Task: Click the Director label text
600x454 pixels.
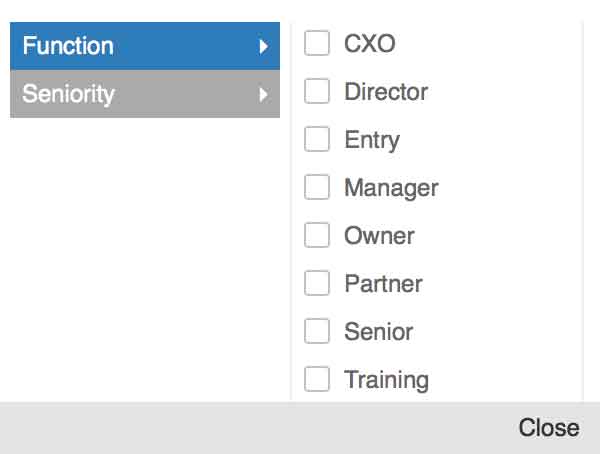Action: coord(386,92)
